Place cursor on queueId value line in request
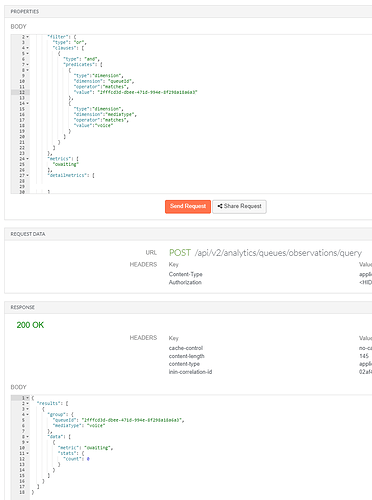372x500 pixels. click(x=136, y=92)
